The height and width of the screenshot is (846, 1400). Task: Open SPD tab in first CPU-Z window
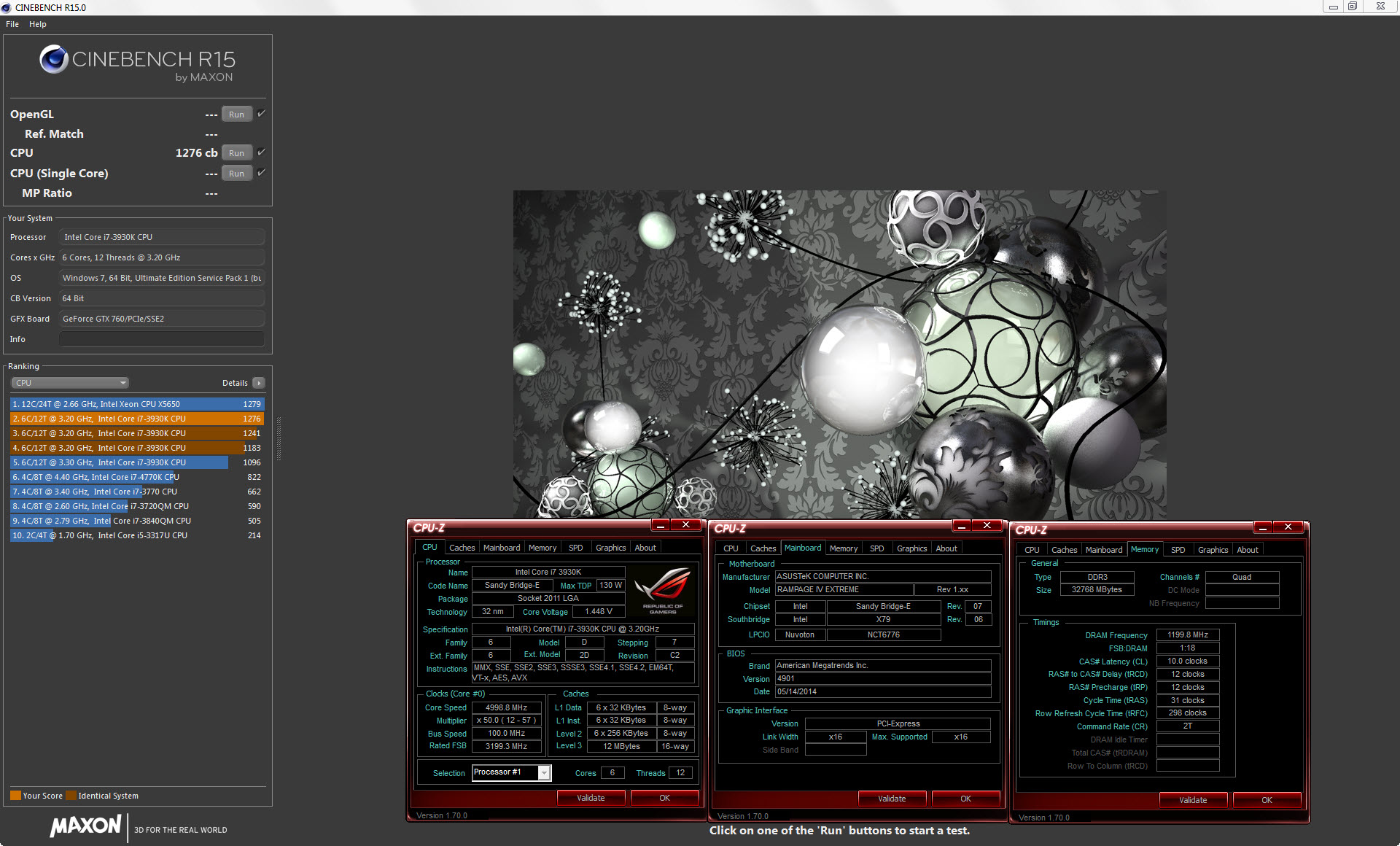pos(576,548)
